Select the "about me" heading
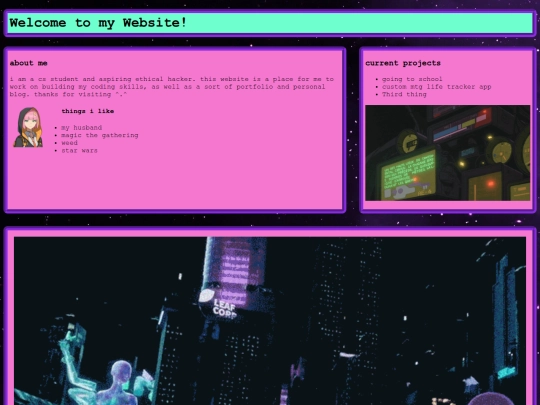Screen dimensions: 540x405 pyautogui.click(x=29, y=63)
